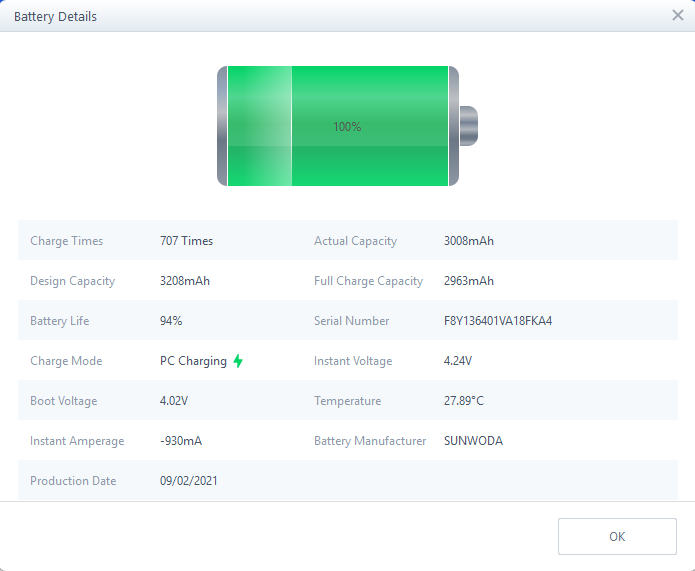Select the '4.02V' boot voltage value
This screenshot has height=571, width=695.
(x=174, y=401)
